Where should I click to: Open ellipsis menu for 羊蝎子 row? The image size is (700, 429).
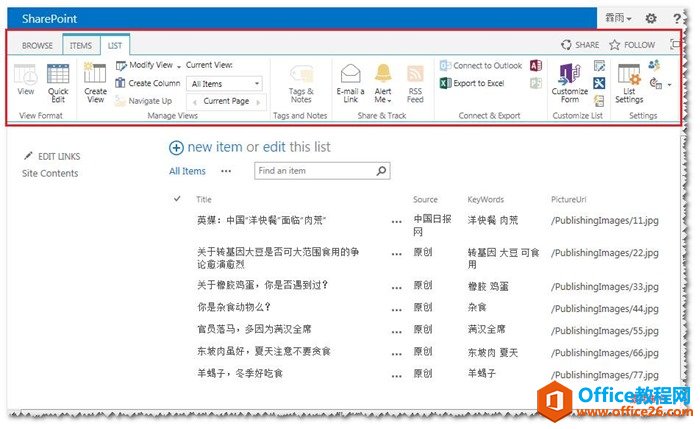[396, 376]
